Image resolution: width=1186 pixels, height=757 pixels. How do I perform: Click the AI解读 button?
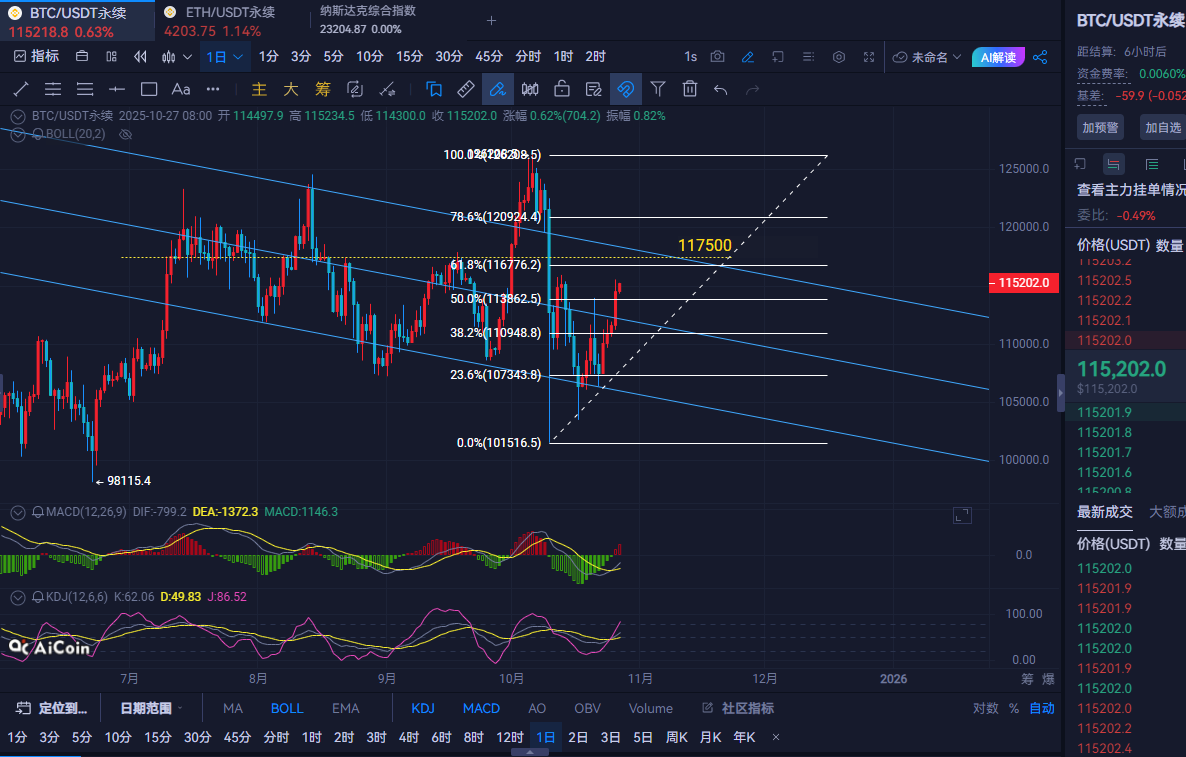[998, 57]
